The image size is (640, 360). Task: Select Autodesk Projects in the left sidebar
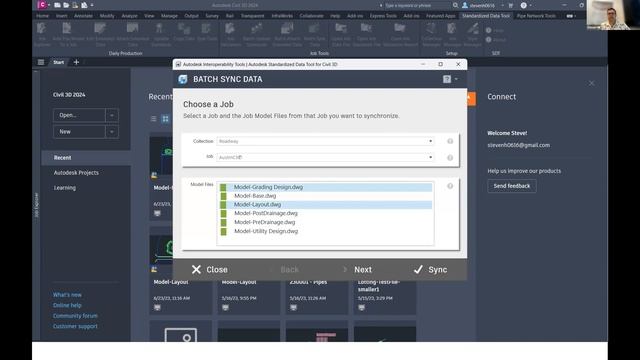(76, 173)
